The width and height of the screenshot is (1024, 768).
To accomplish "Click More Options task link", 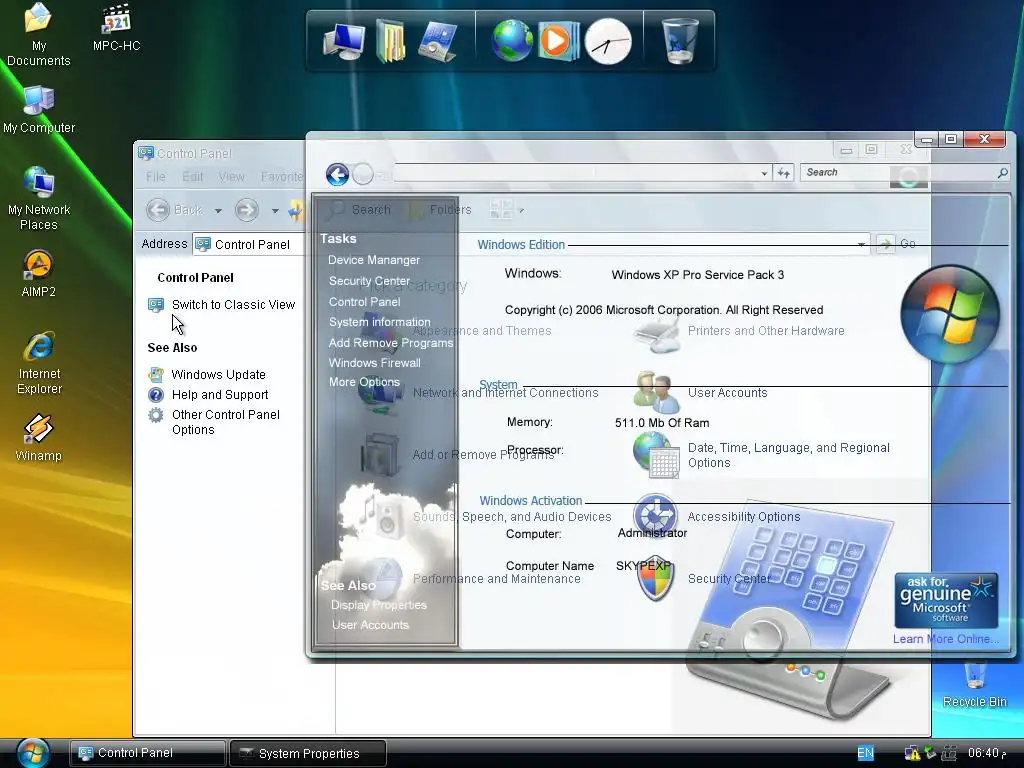I will point(364,382).
